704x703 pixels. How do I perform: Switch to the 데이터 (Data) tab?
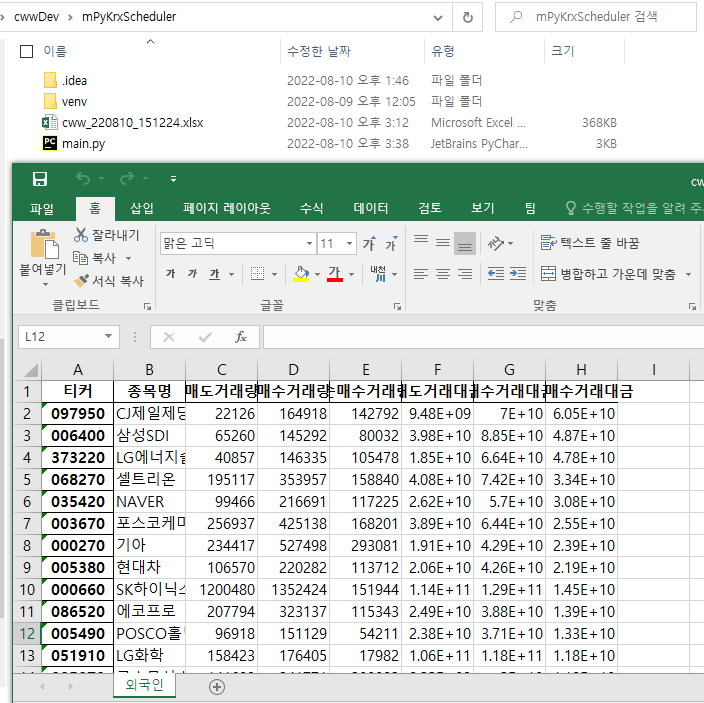[371, 208]
